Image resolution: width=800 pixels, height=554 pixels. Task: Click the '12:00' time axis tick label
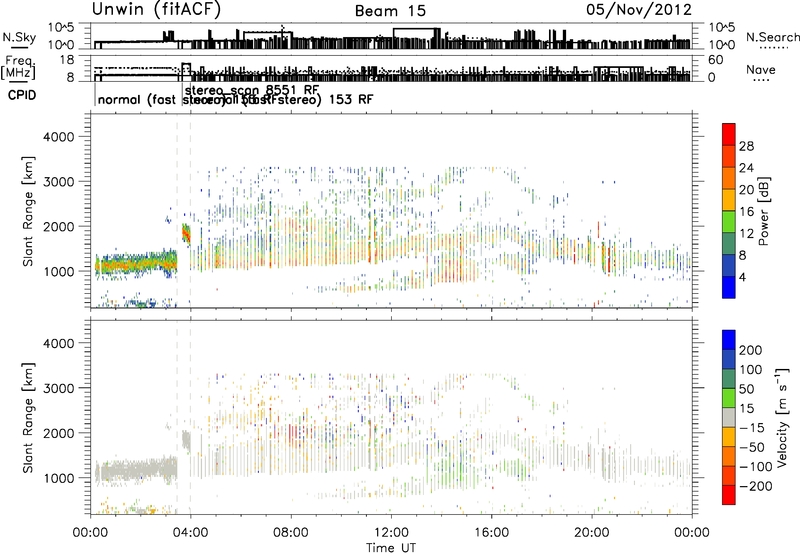[391, 533]
